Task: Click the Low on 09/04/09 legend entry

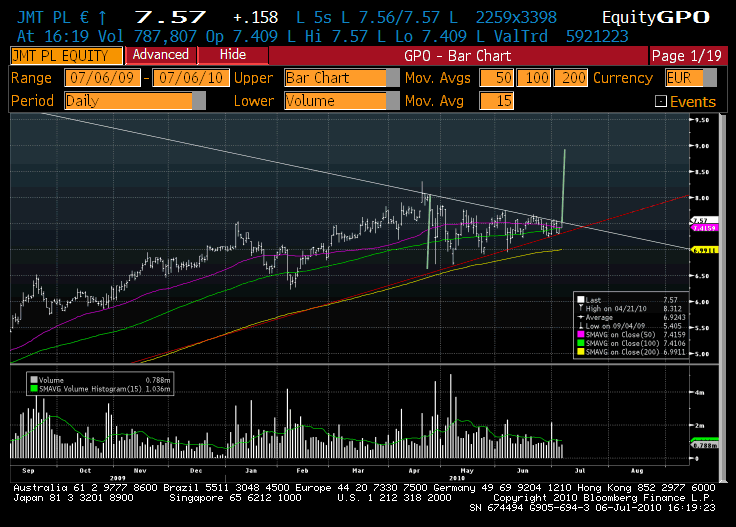Action: pos(631,326)
